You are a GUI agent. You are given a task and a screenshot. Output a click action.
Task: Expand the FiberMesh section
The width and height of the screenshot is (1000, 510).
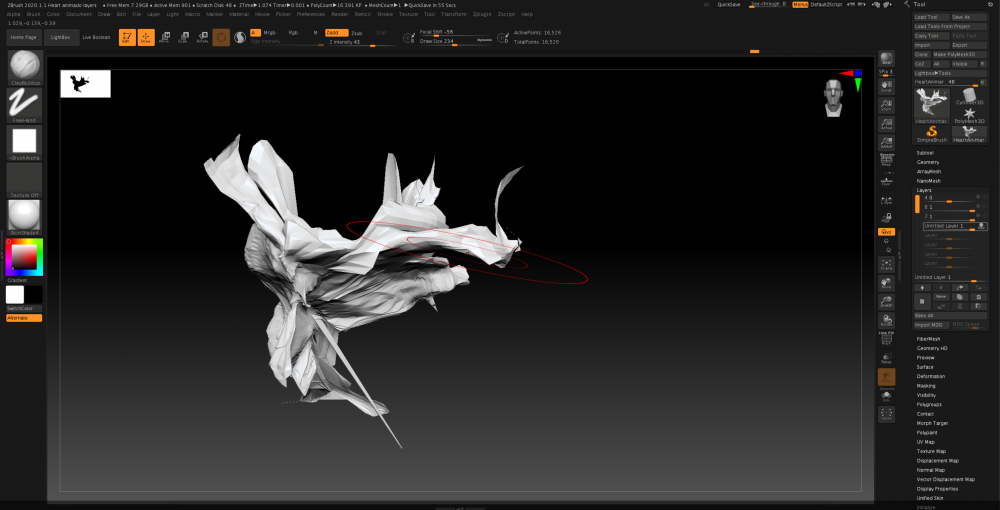click(x=928, y=339)
